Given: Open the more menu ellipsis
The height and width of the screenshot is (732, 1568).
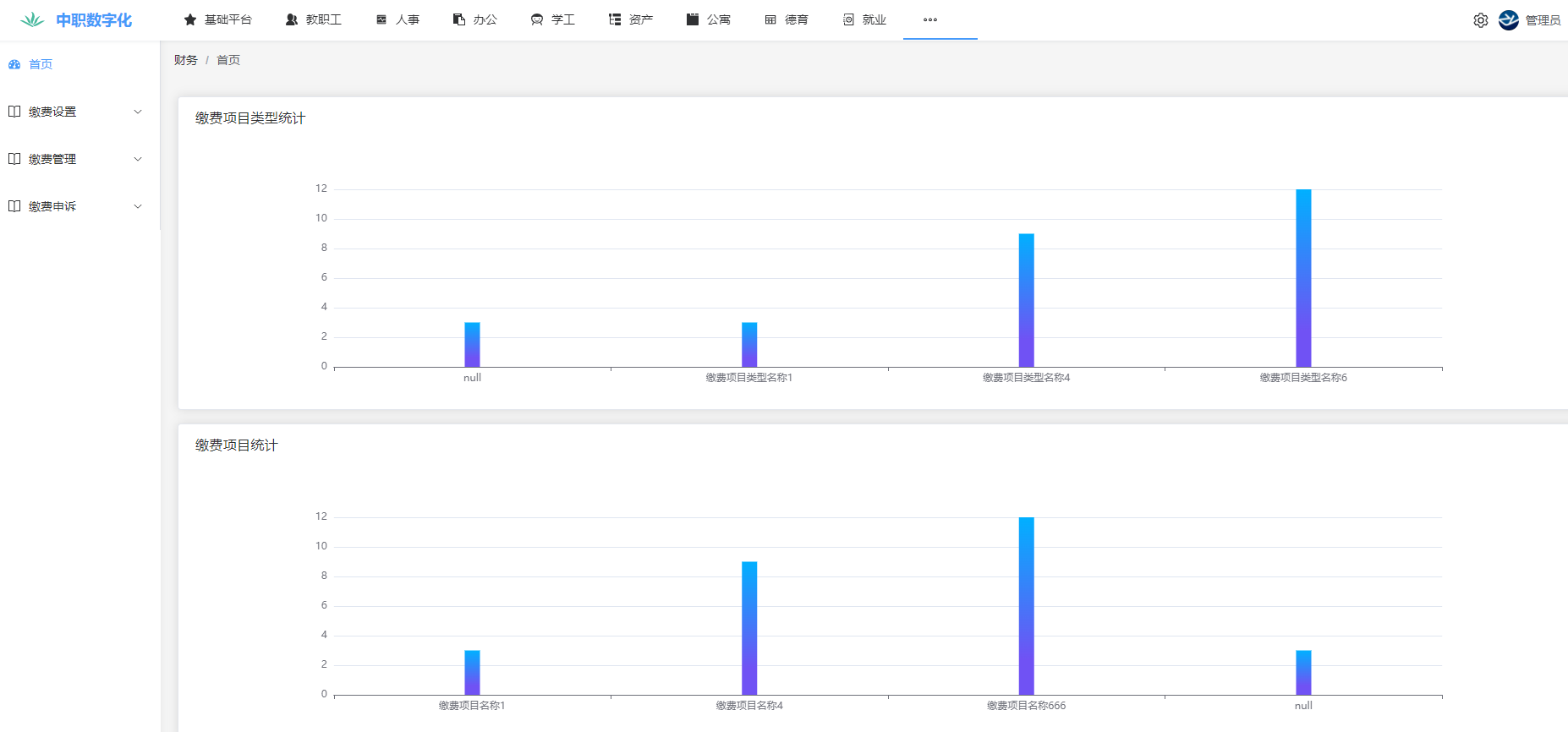Looking at the screenshot, I should [x=930, y=19].
